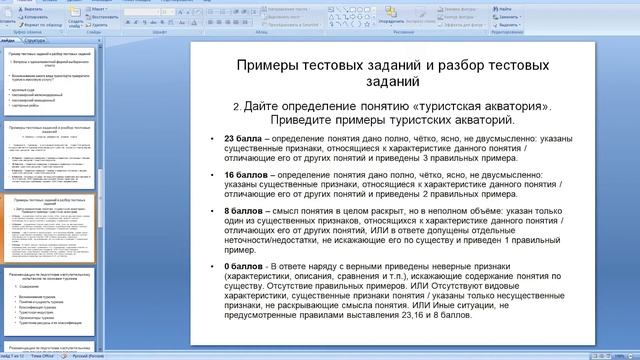The width and height of the screenshot is (640, 360).
Task: Switch to normal view from the status bar
Action: (x=595, y=356)
